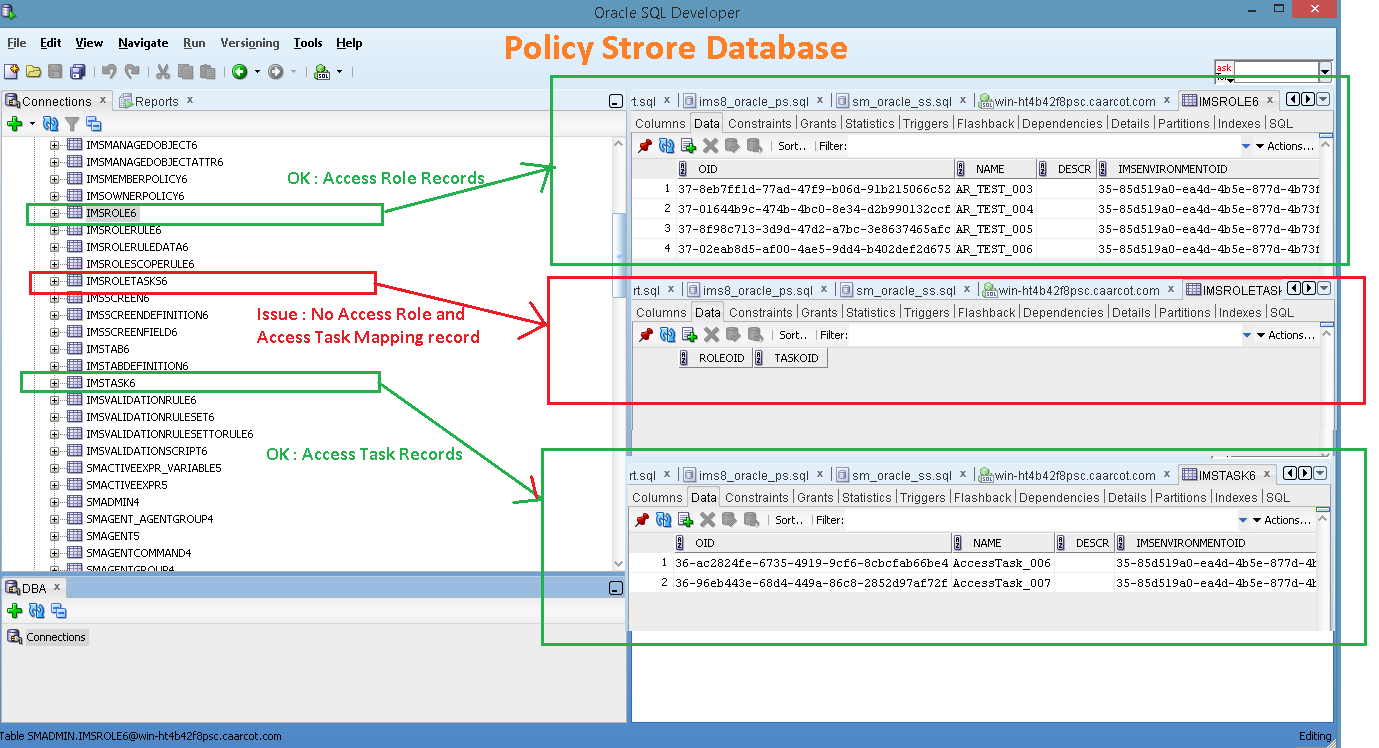Open Columns tab in IMSTASK6 panel

pos(657,497)
